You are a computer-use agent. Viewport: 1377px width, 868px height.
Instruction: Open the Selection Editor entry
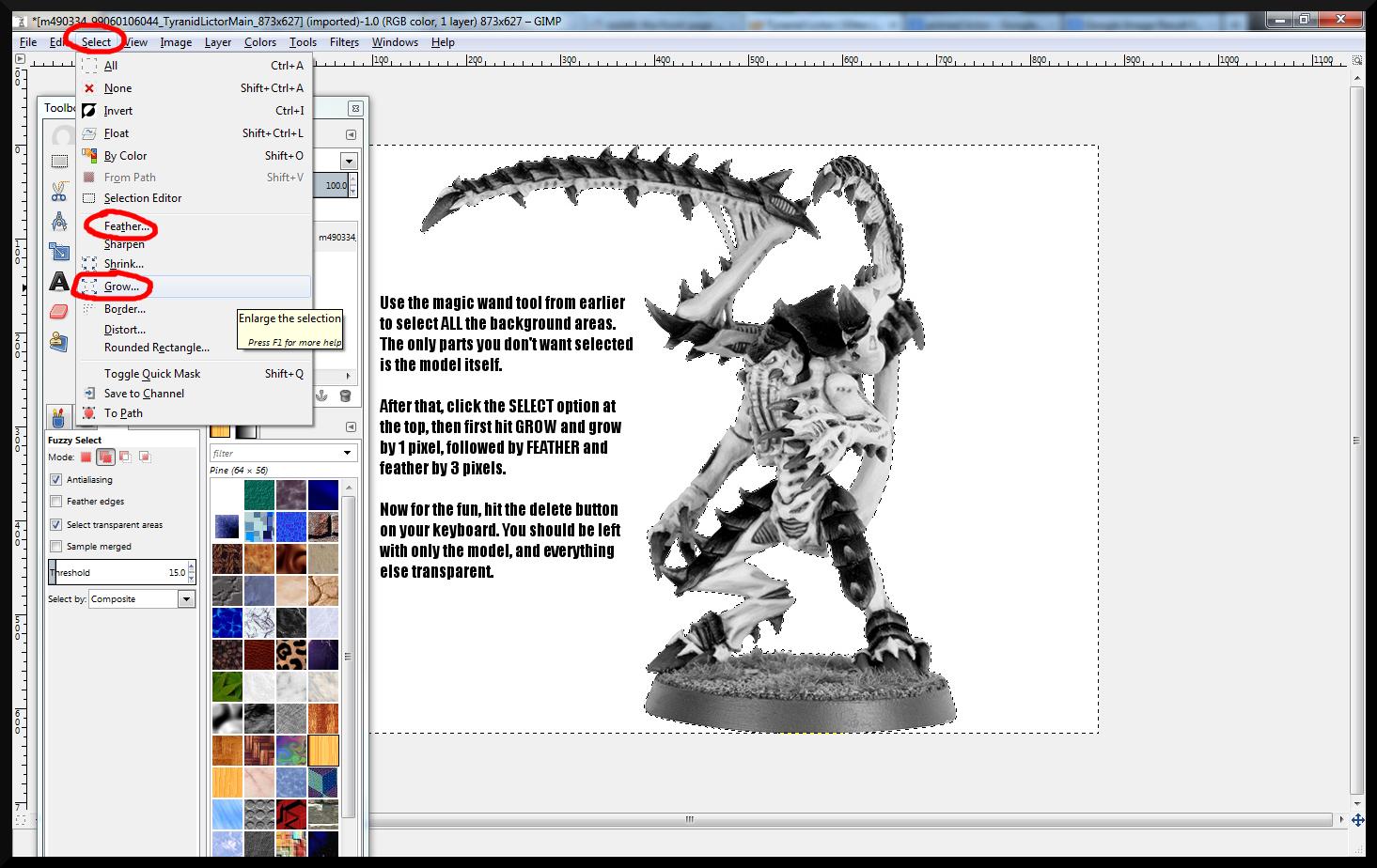point(194,198)
